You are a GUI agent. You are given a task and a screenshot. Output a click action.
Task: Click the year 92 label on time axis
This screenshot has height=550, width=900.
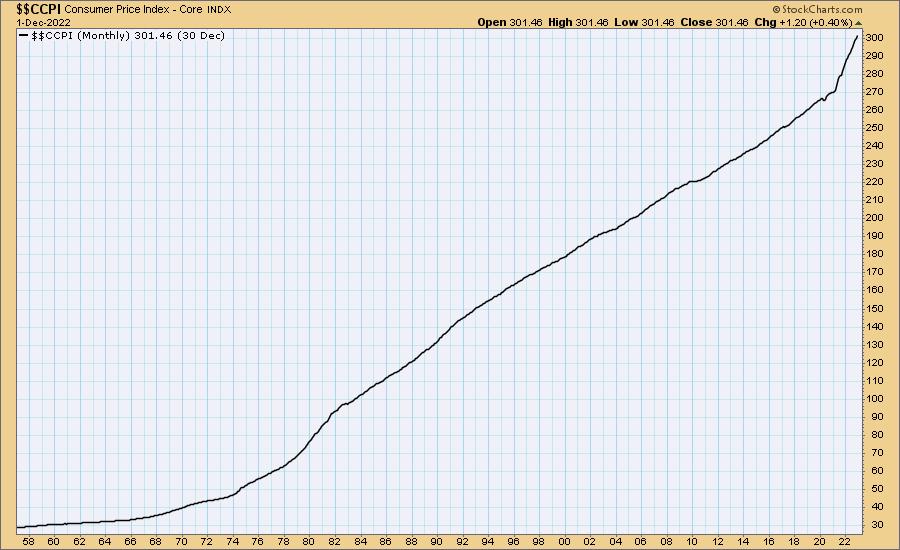[462, 541]
